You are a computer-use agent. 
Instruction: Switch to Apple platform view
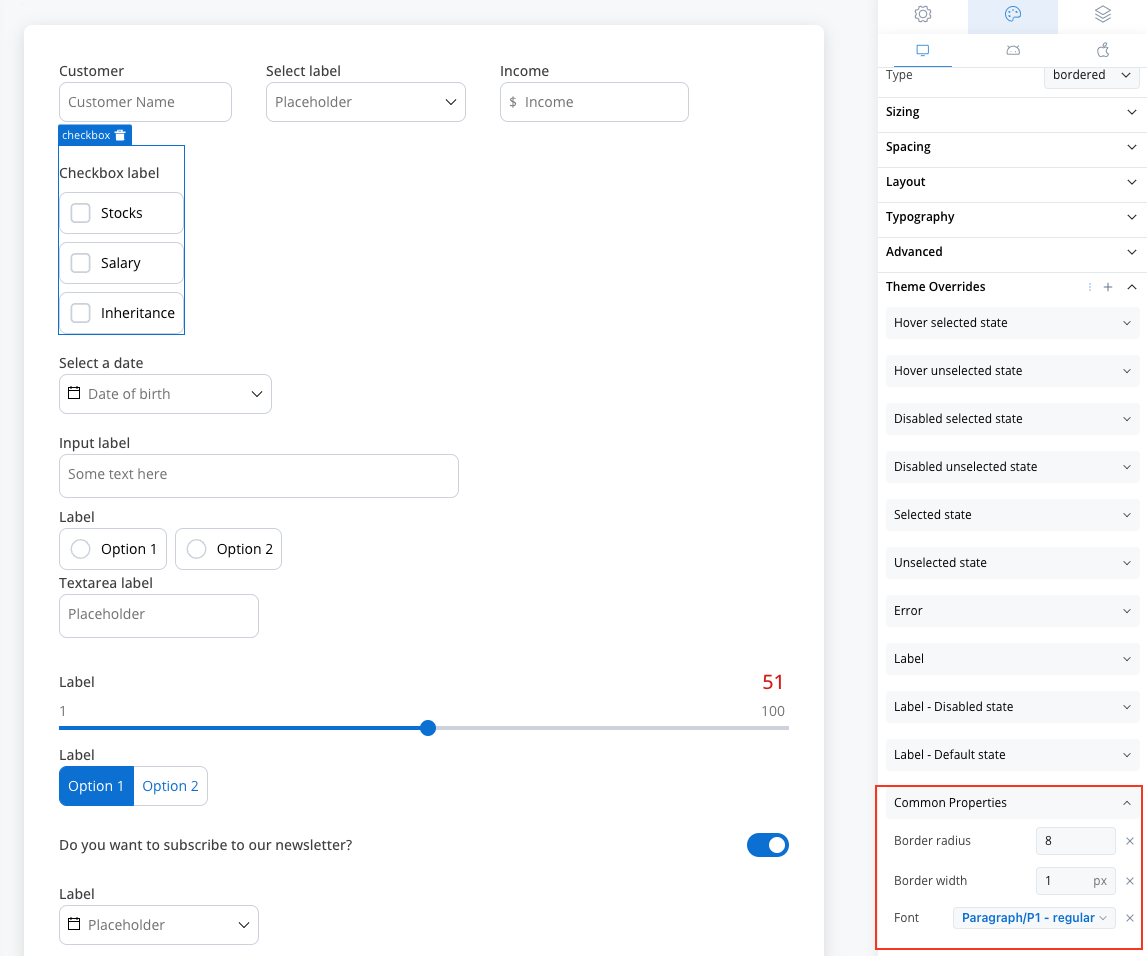point(1102,50)
